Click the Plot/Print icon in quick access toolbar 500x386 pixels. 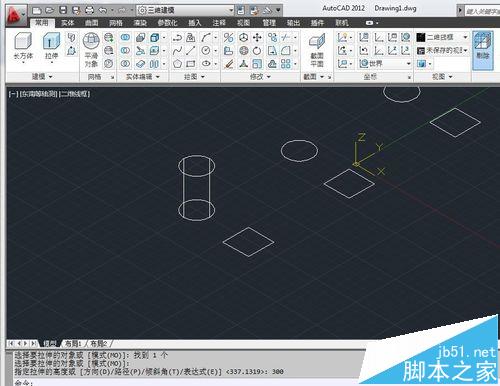pyautogui.click(x=89, y=10)
